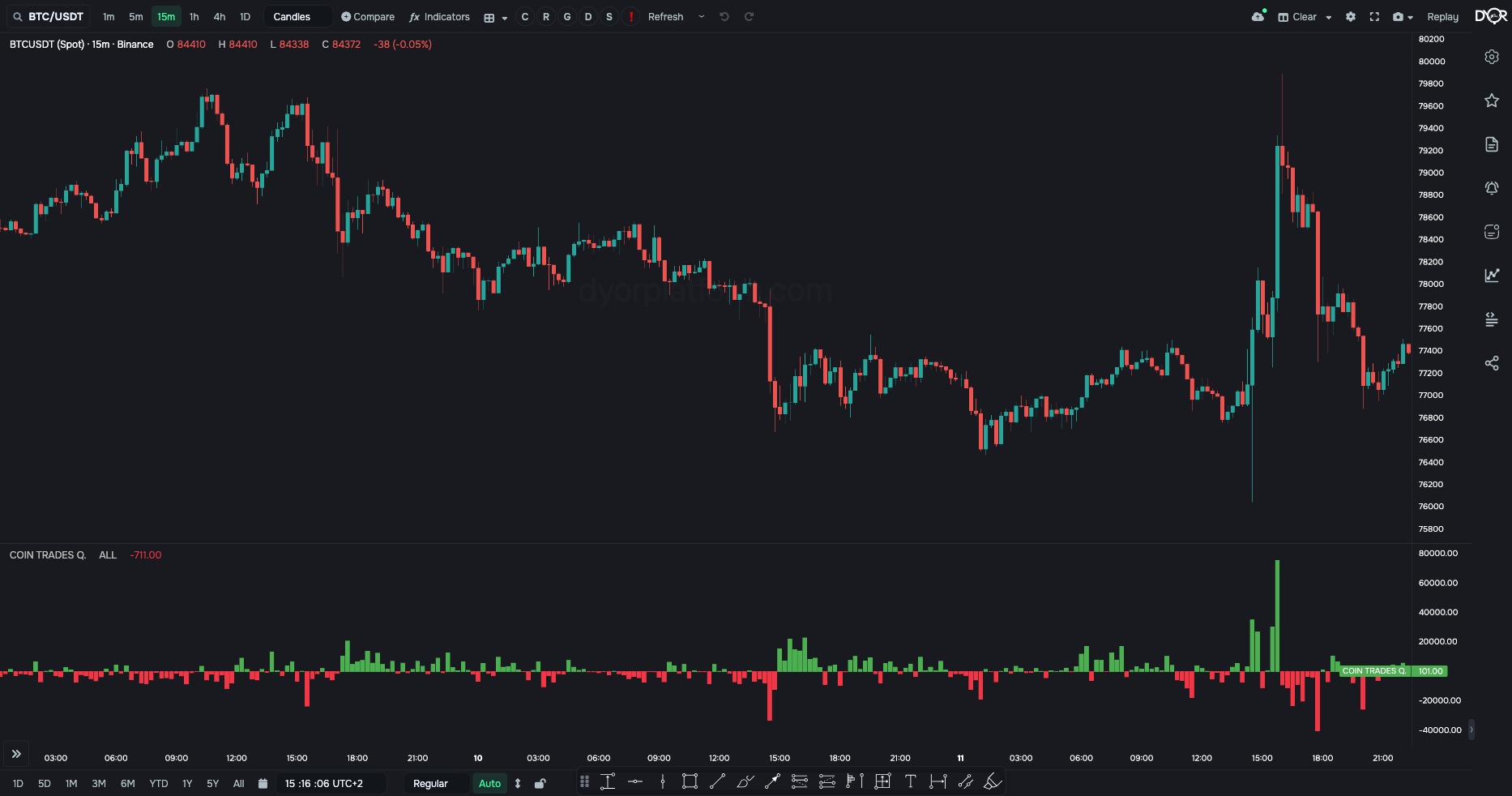Toggle the scale lock icon

[540, 784]
